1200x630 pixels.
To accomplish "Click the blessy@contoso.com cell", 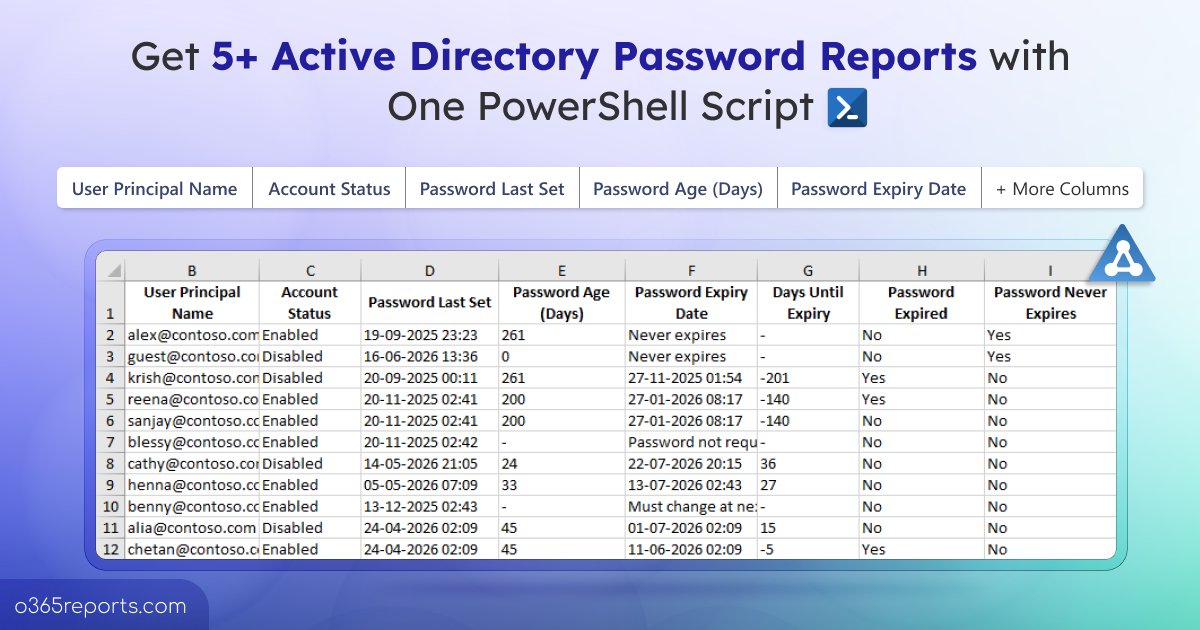I will click(x=192, y=442).
